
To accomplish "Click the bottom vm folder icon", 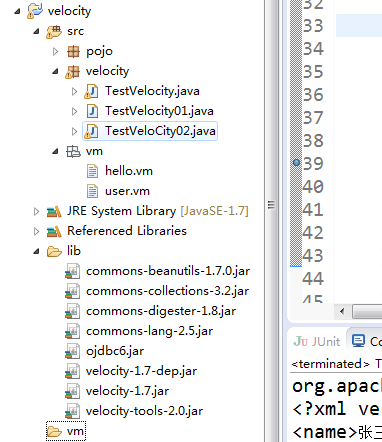I will click(x=54, y=431).
